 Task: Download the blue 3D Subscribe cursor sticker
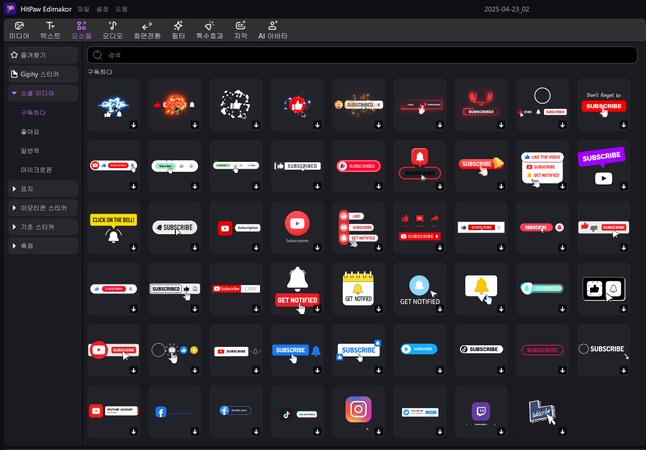(x=562, y=432)
